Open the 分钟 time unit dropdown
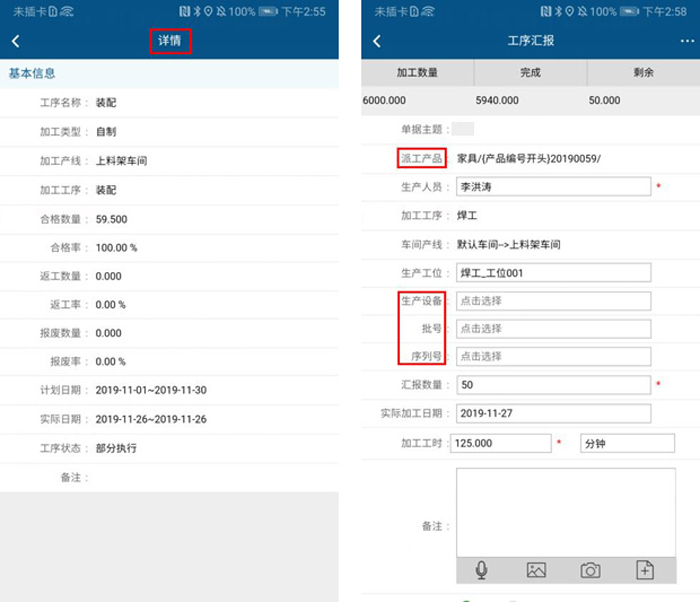The height and width of the screenshot is (602, 700). pos(616,443)
